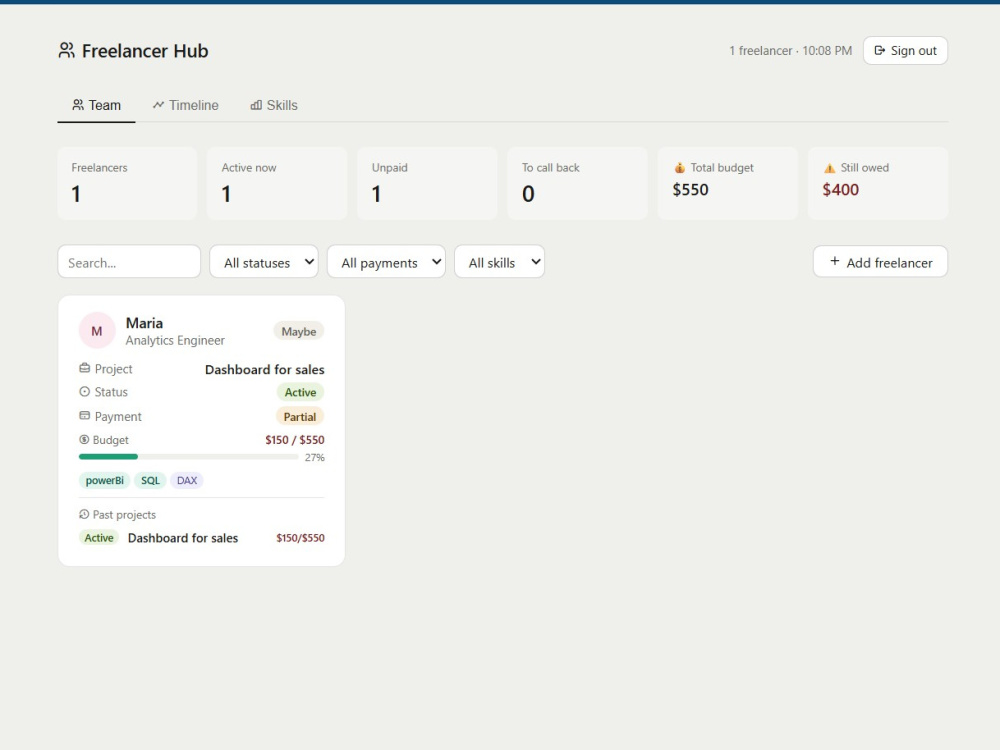1000x750 pixels.
Task: Click the Freelancer Hub title
Action: [x=145, y=50]
